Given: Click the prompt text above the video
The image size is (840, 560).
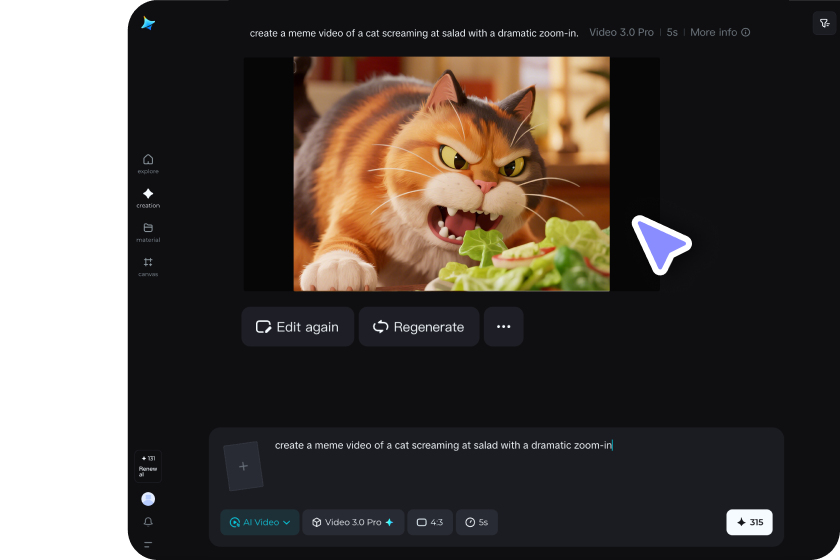Looking at the screenshot, I should [x=414, y=33].
